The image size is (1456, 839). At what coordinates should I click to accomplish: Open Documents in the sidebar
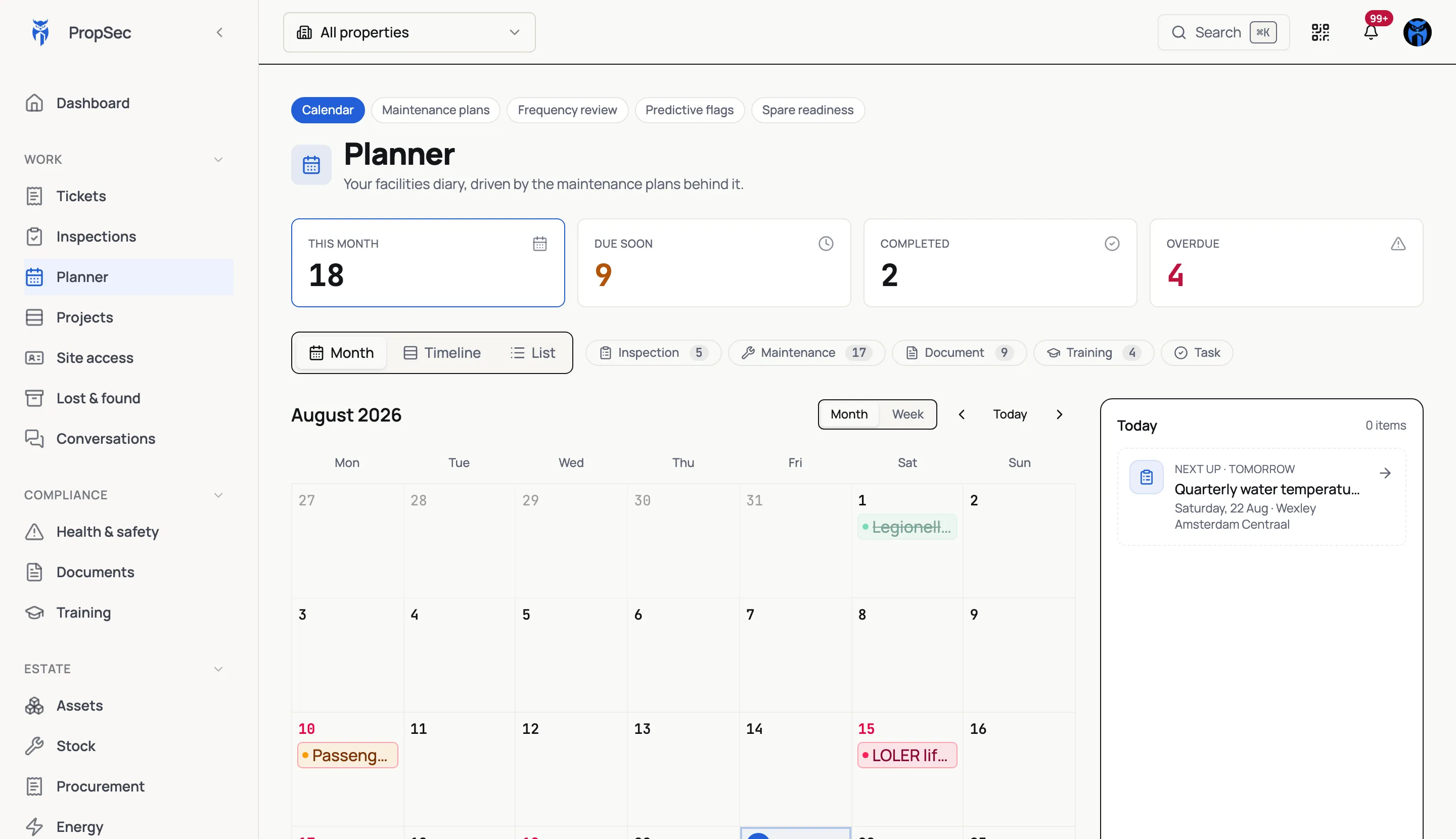coord(128,572)
